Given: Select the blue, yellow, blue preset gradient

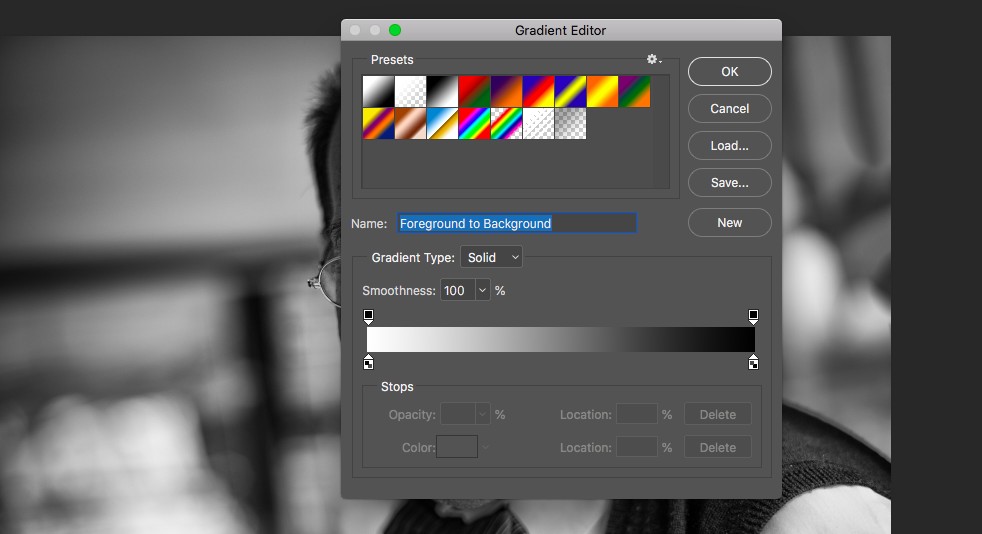Looking at the screenshot, I should 570,91.
